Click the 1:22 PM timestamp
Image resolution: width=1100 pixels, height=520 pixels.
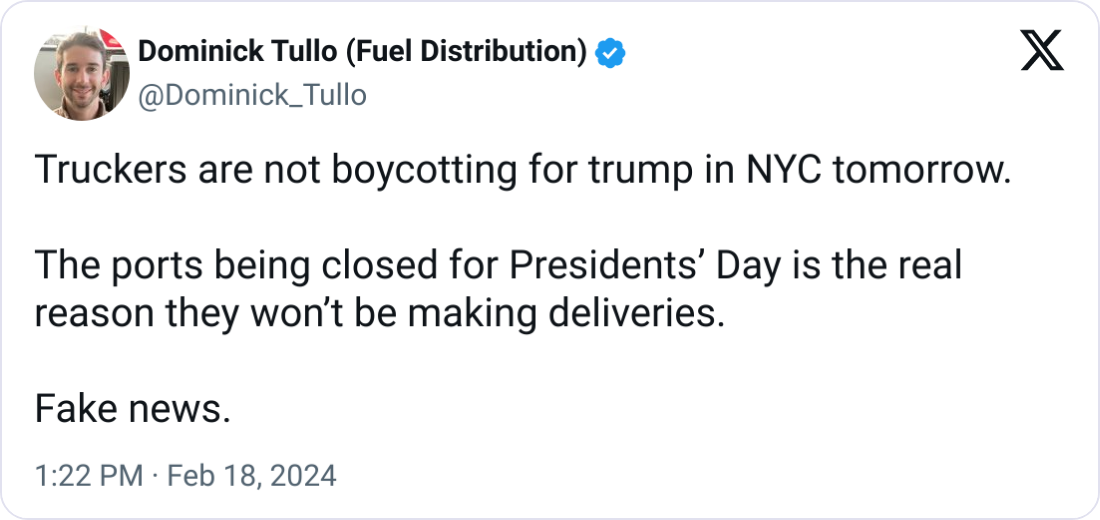pyautogui.click(x=88, y=476)
